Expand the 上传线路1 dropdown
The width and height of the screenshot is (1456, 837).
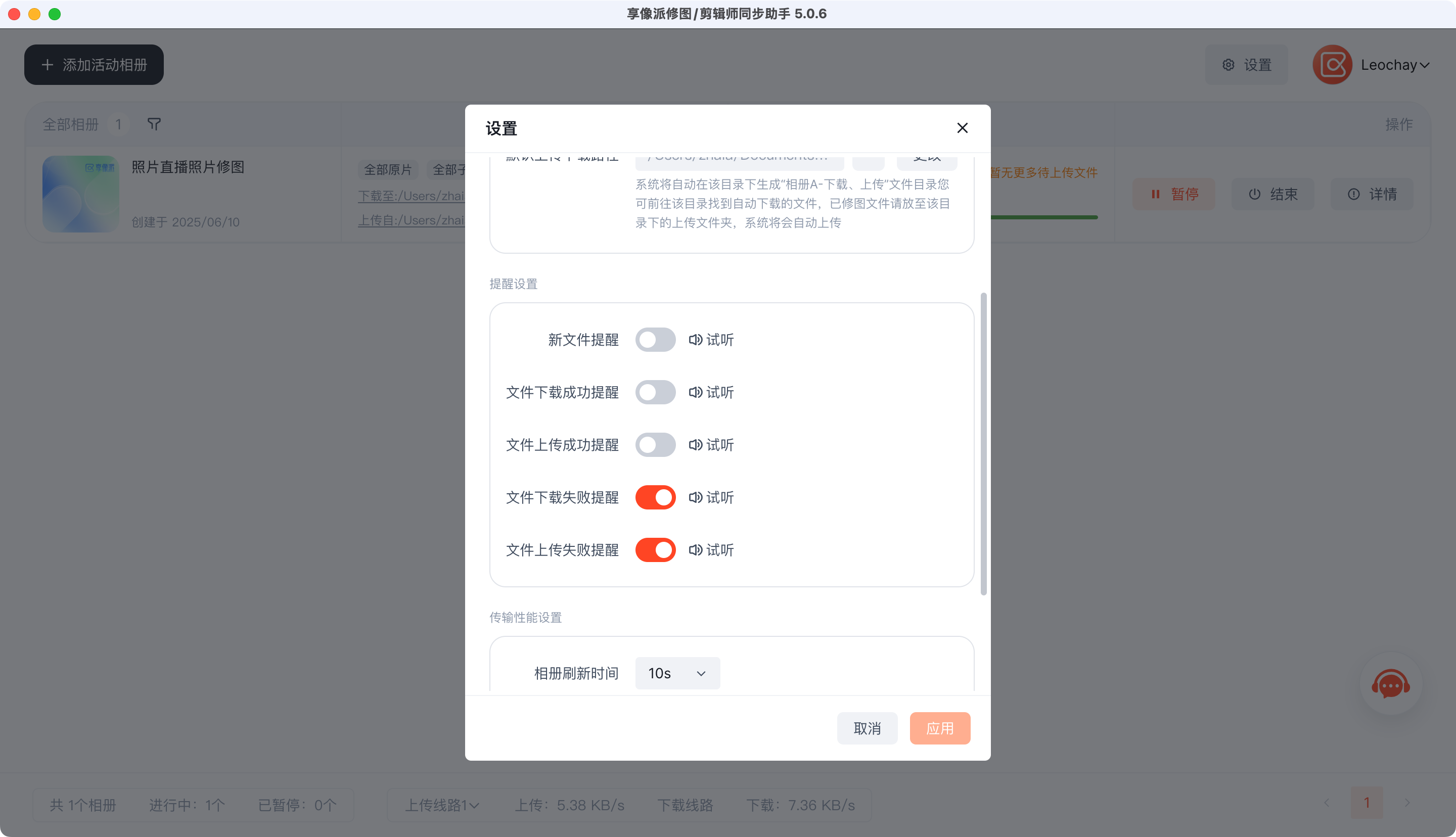[442, 805]
